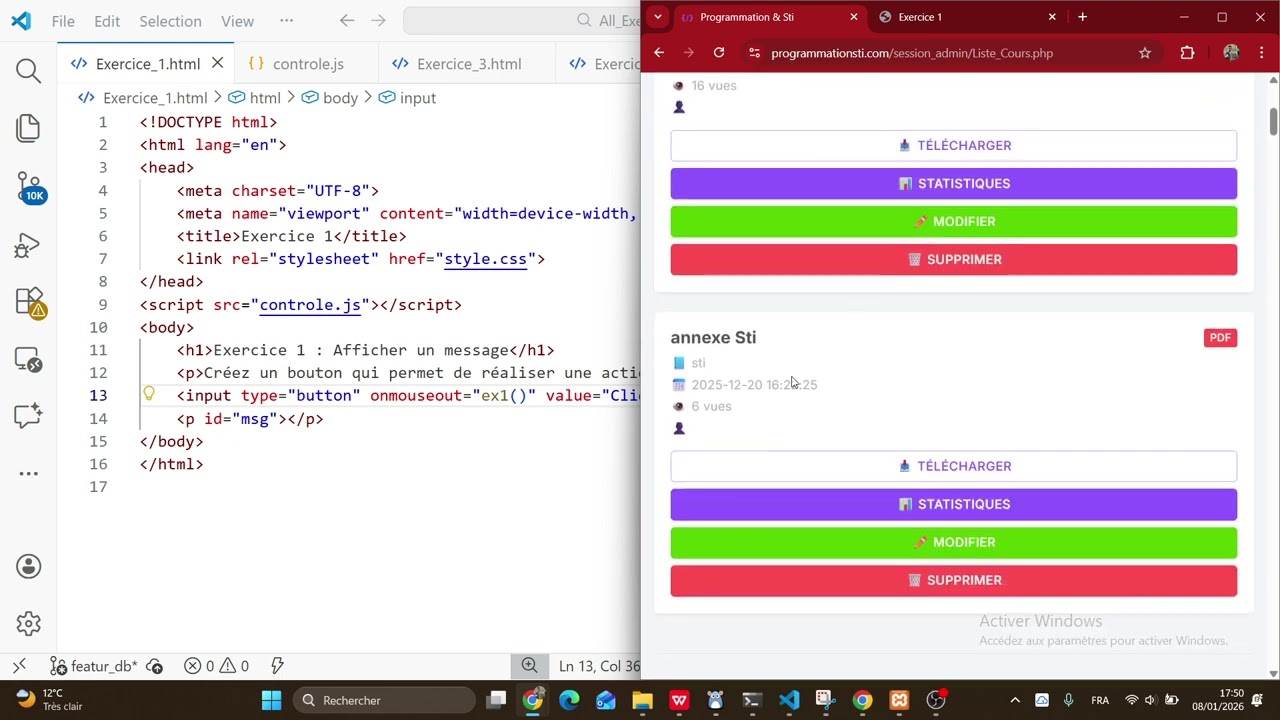Click STATISTIQUES for annexe Sti
The image size is (1280, 720).
click(953, 504)
